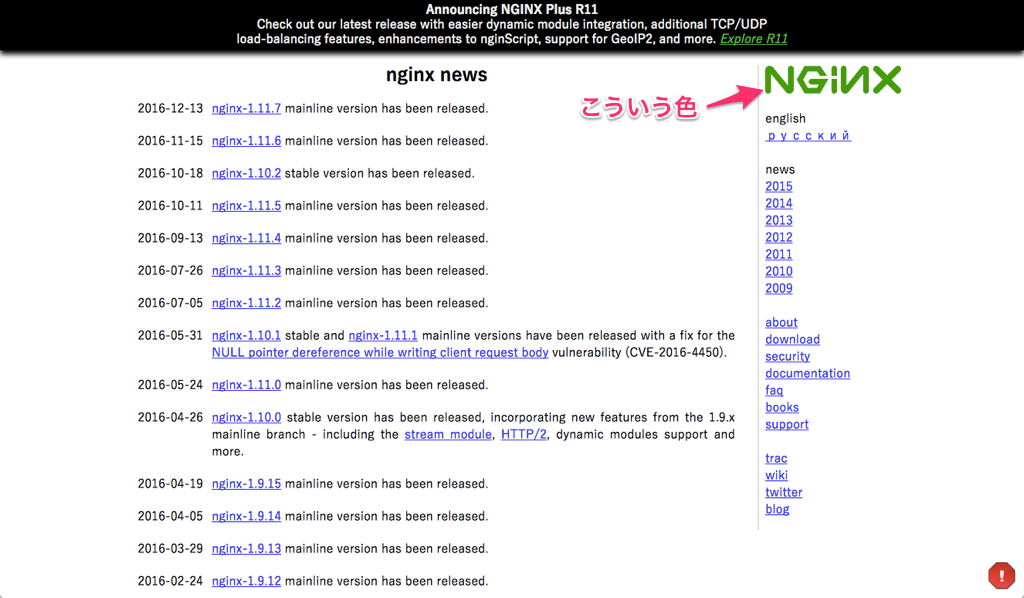The image size is (1024, 598).
Task: Click the date 2016-12-13
Action: point(170,108)
